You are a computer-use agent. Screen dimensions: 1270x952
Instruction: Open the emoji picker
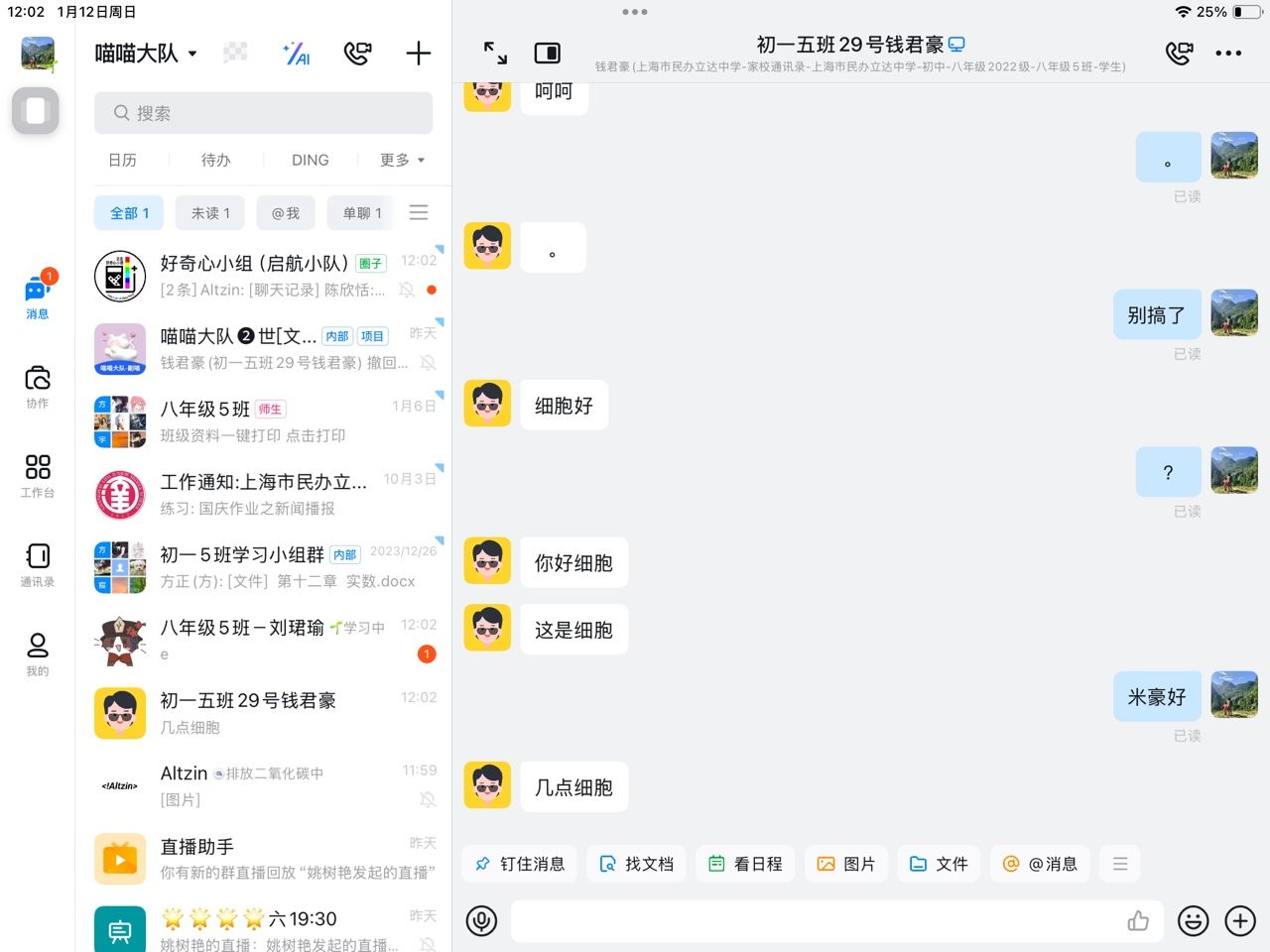[1193, 921]
